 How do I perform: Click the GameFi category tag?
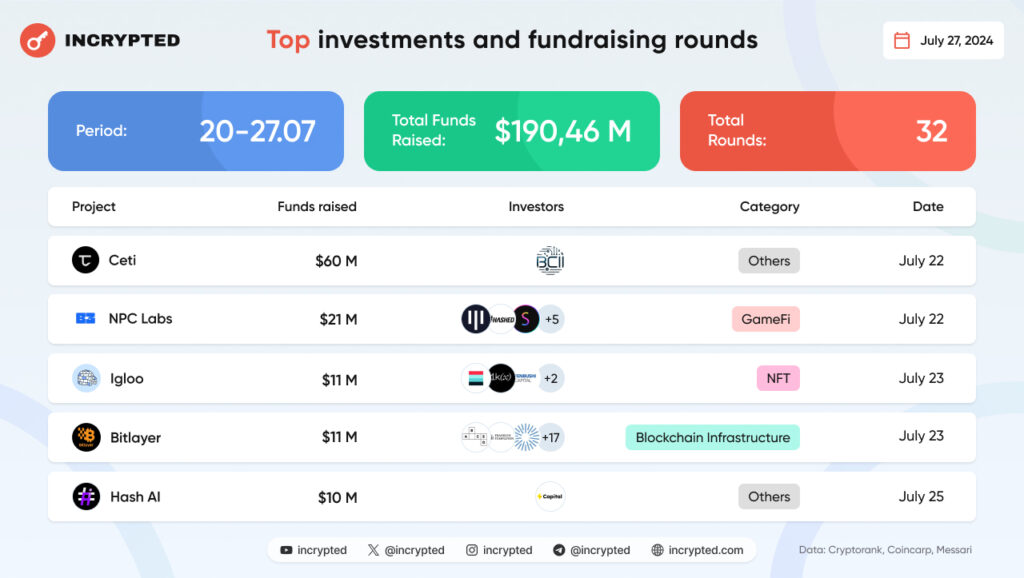[765, 319]
